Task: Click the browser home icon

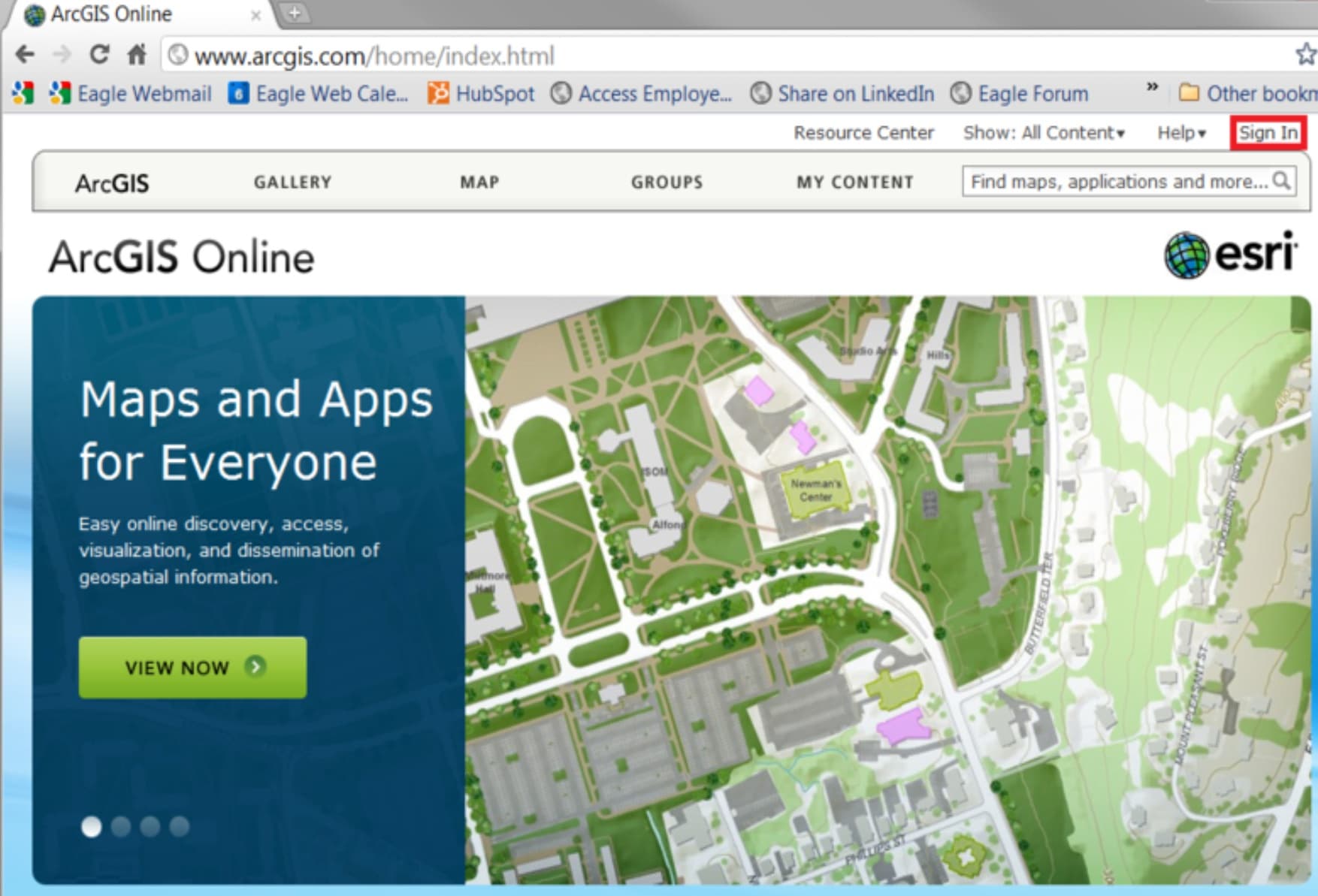Action: pyautogui.click(x=136, y=55)
